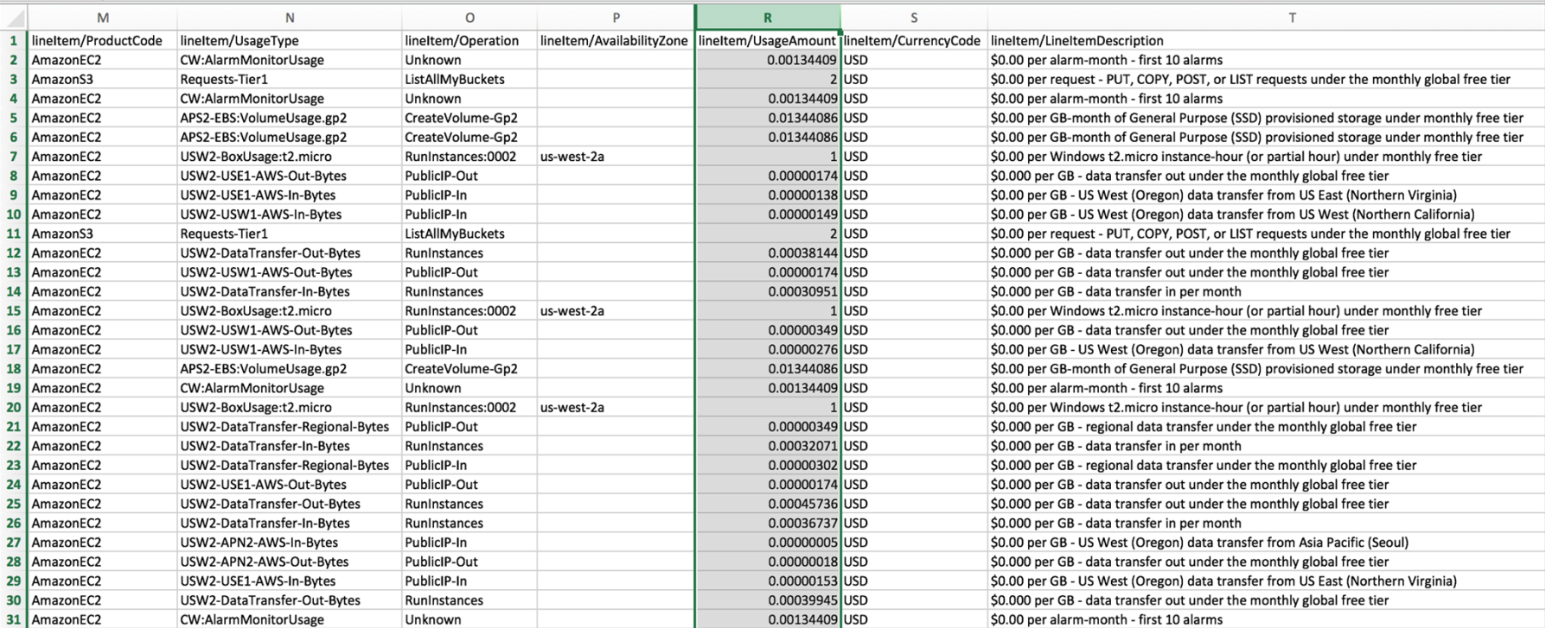Select column N header

click(289, 16)
